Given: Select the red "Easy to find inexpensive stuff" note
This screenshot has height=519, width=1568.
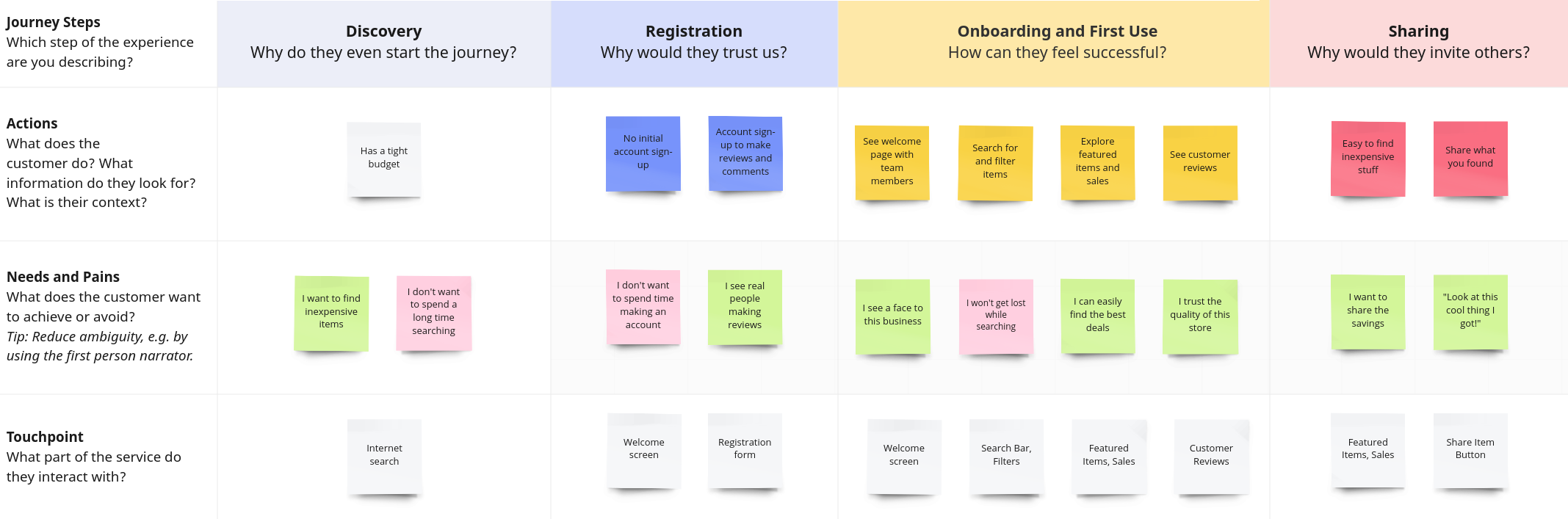Looking at the screenshot, I should click(x=1368, y=158).
